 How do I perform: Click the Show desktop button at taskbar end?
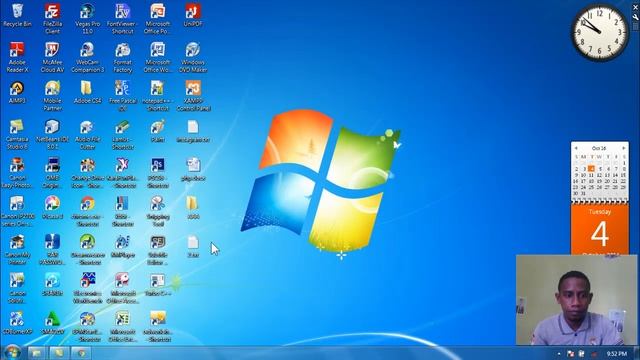pos(636,353)
